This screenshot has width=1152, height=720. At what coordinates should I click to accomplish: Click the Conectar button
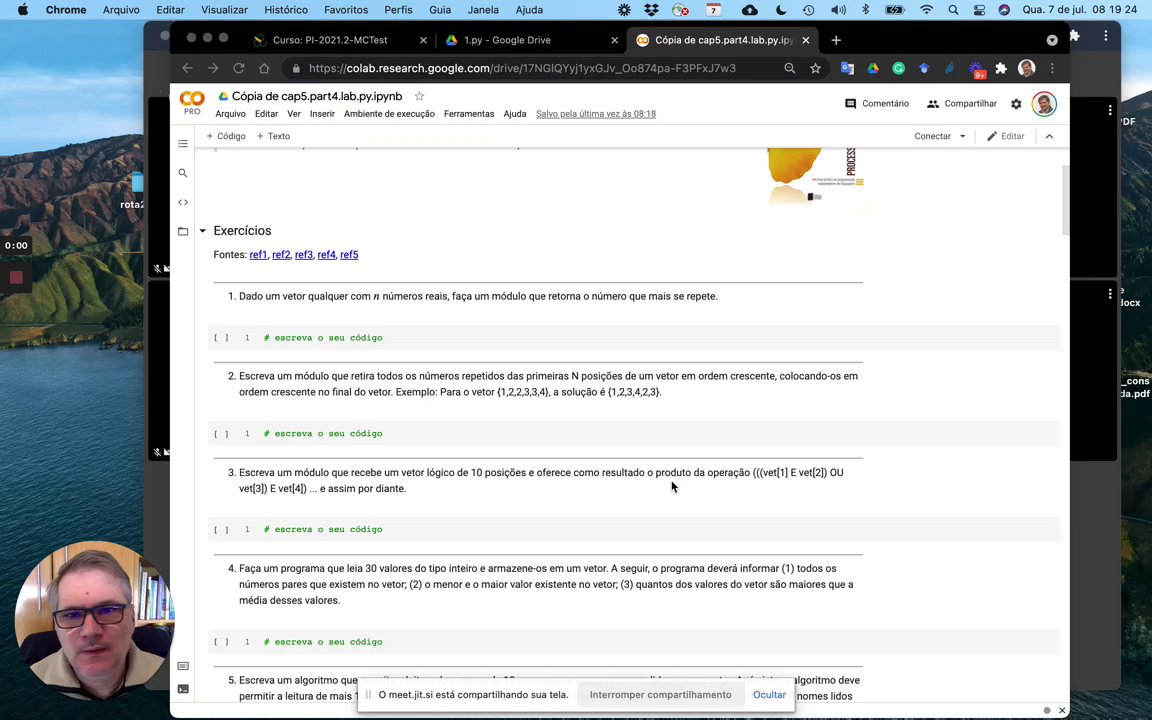click(x=932, y=136)
